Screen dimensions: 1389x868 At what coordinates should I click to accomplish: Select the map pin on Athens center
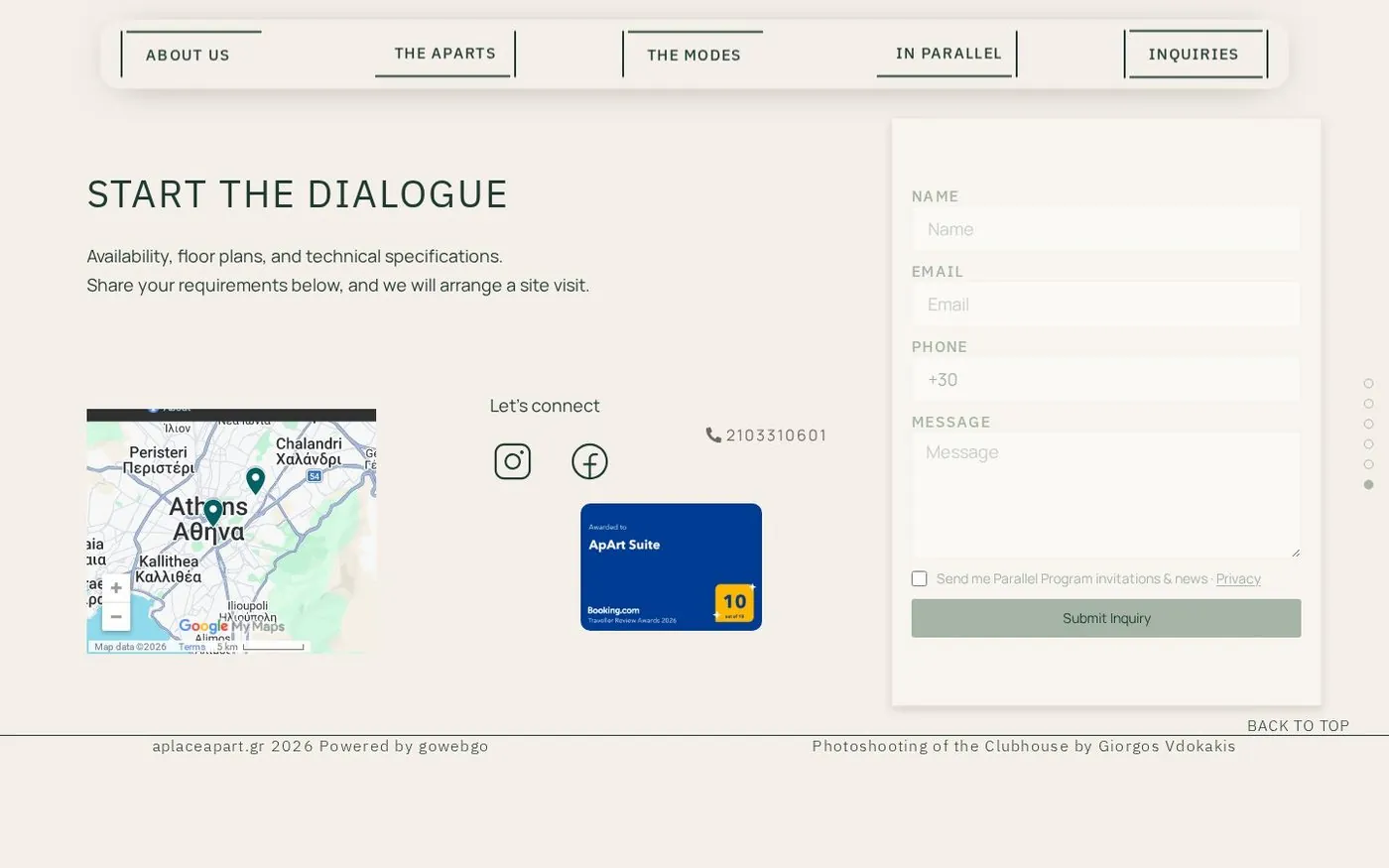[x=213, y=513]
